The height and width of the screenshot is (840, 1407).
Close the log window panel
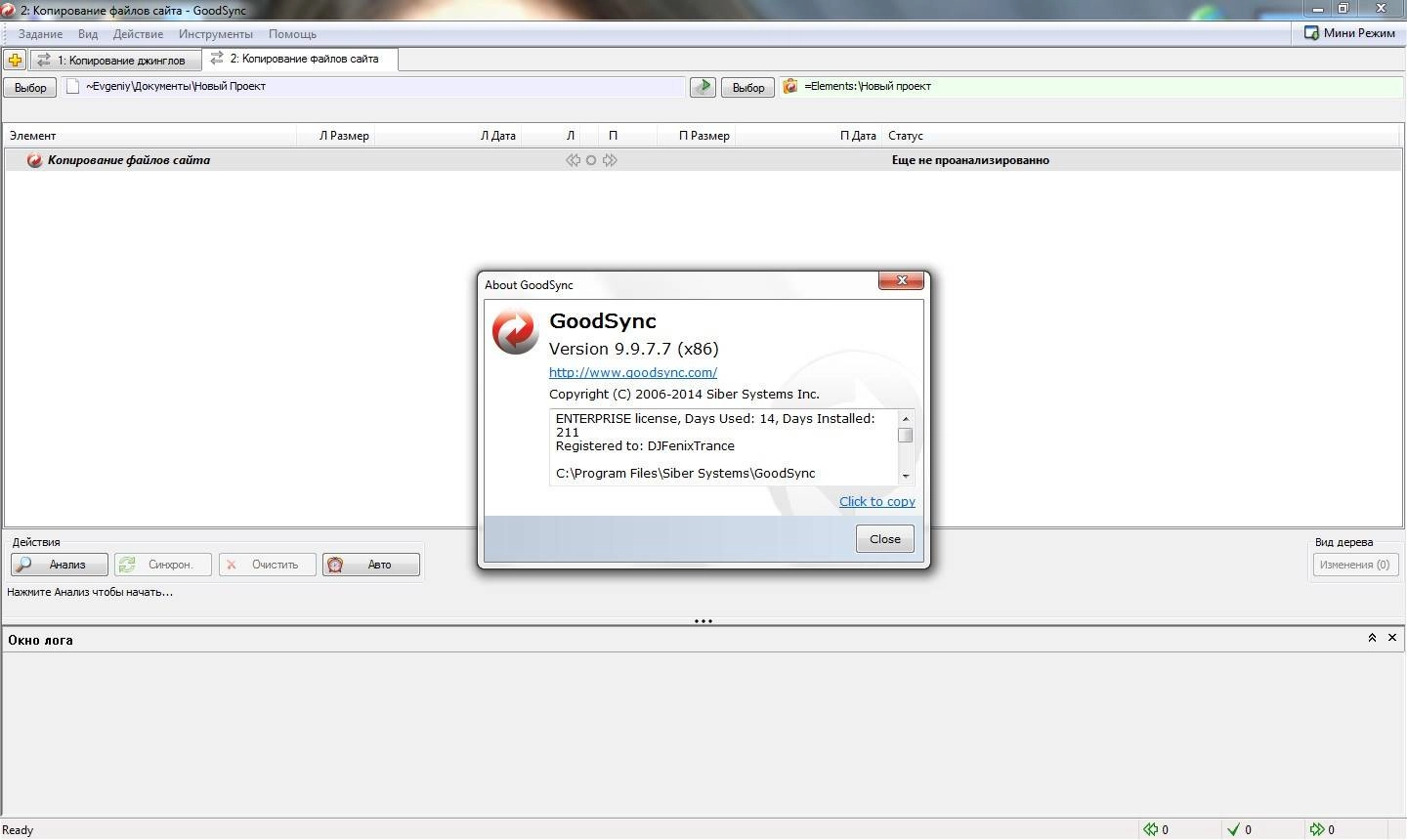[x=1392, y=638]
